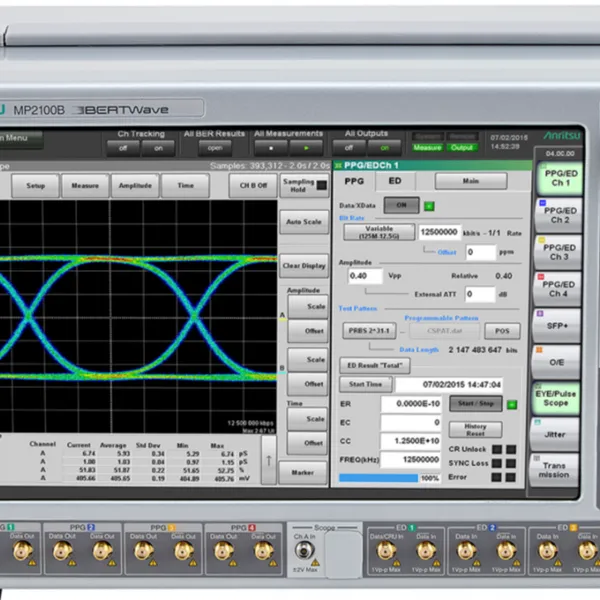
Task: Click the POS pattern polarity button
Action: 502,331
